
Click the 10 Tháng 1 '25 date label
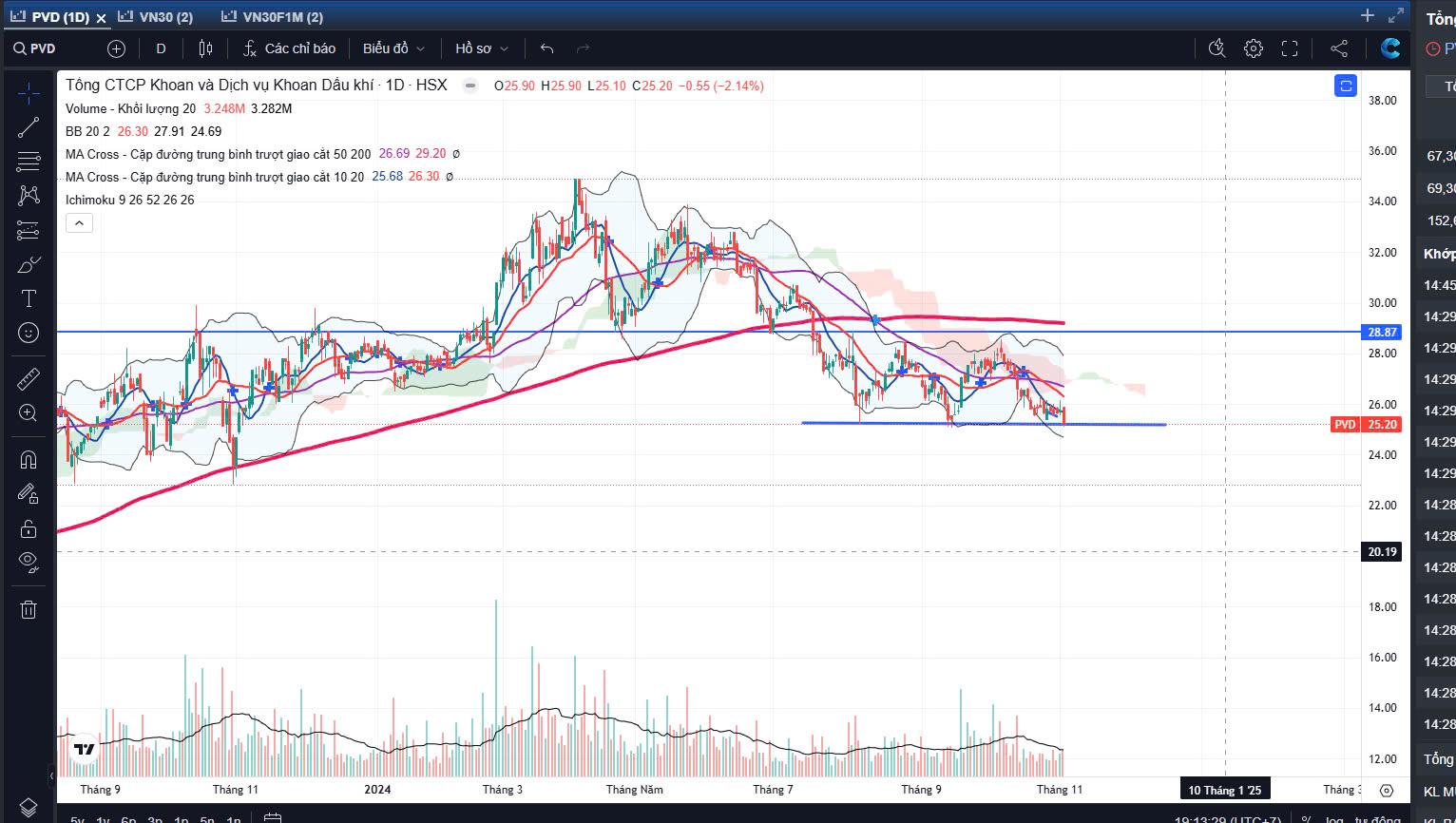pyautogui.click(x=1225, y=790)
